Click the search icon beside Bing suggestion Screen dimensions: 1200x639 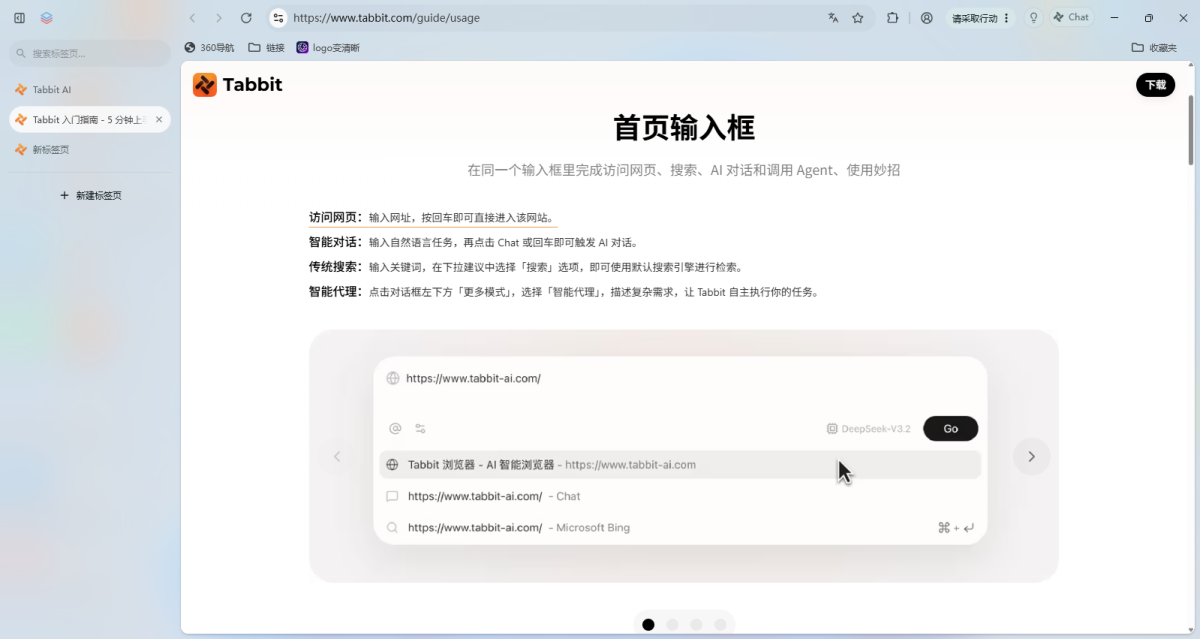pyautogui.click(x=392, y=528)
